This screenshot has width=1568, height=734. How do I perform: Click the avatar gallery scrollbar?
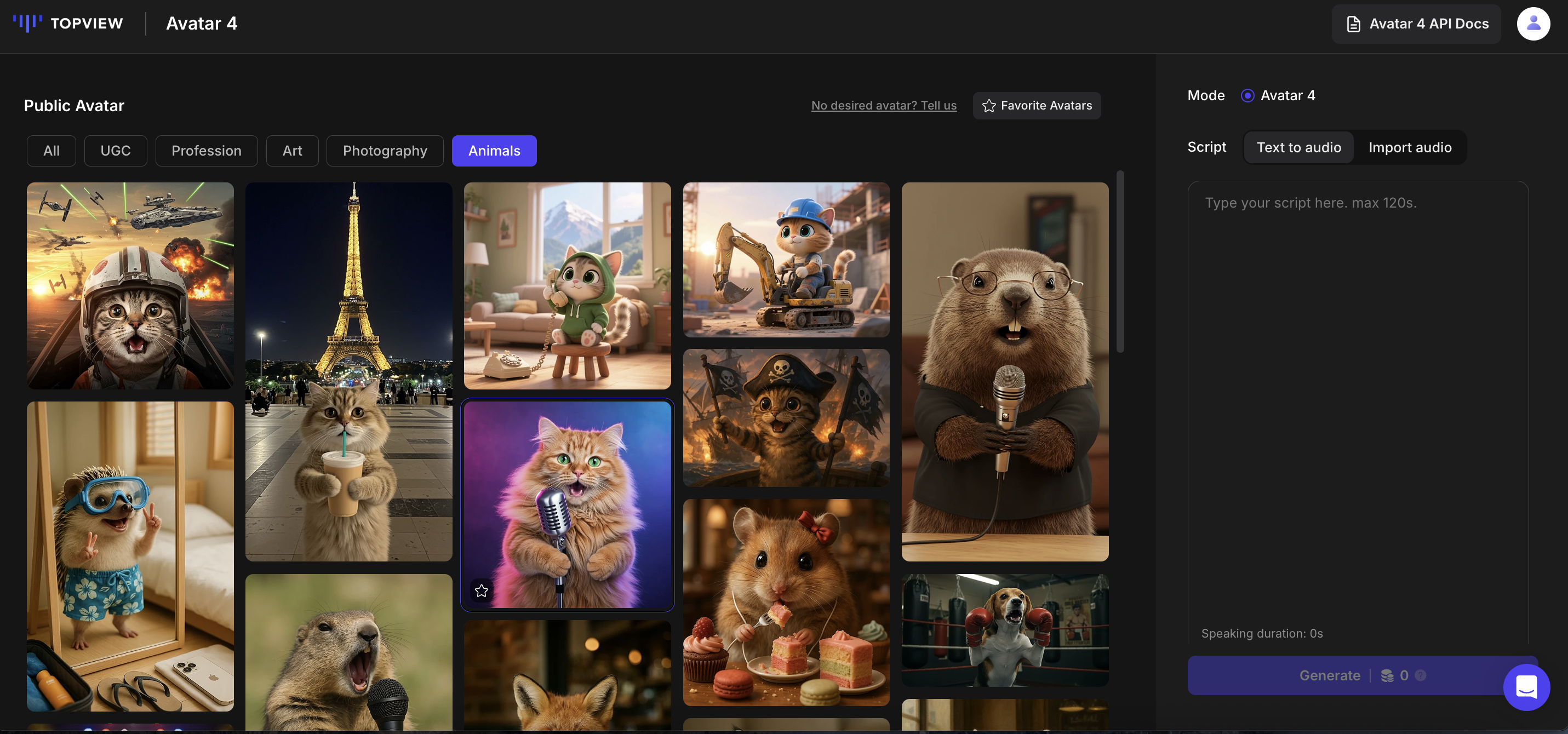pos(1120,262)
